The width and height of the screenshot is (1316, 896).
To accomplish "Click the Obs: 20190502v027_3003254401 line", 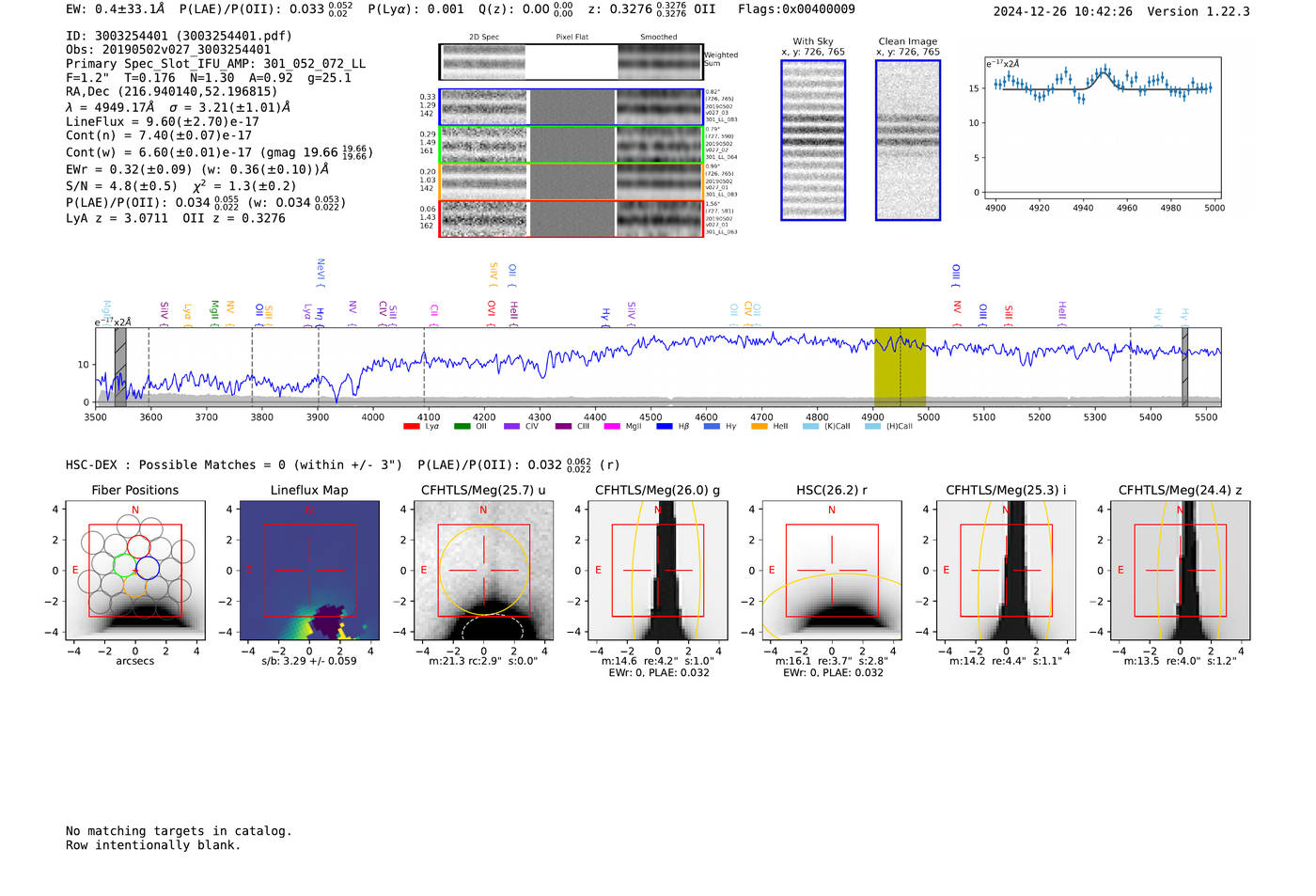I will coord(168,50).
